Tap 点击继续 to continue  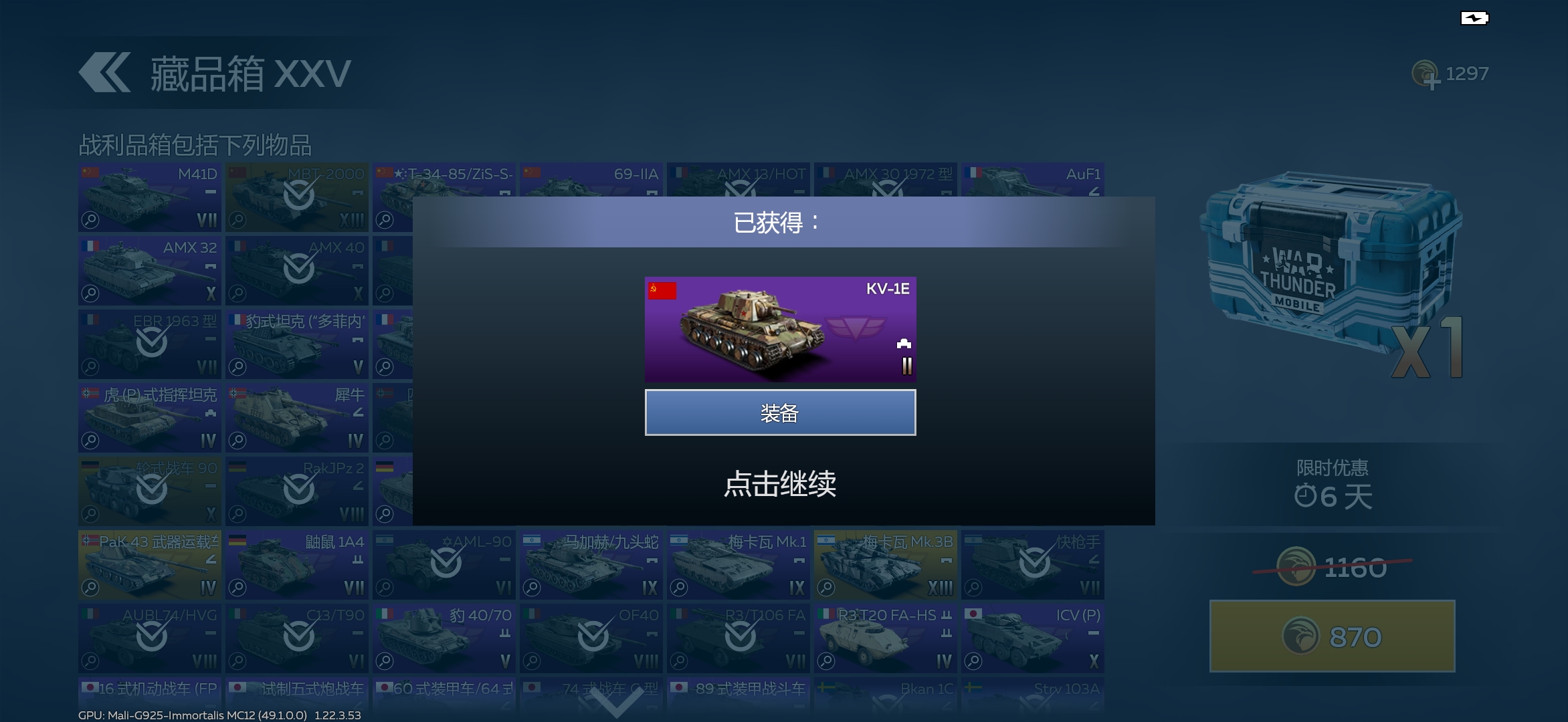pos(780,483)
